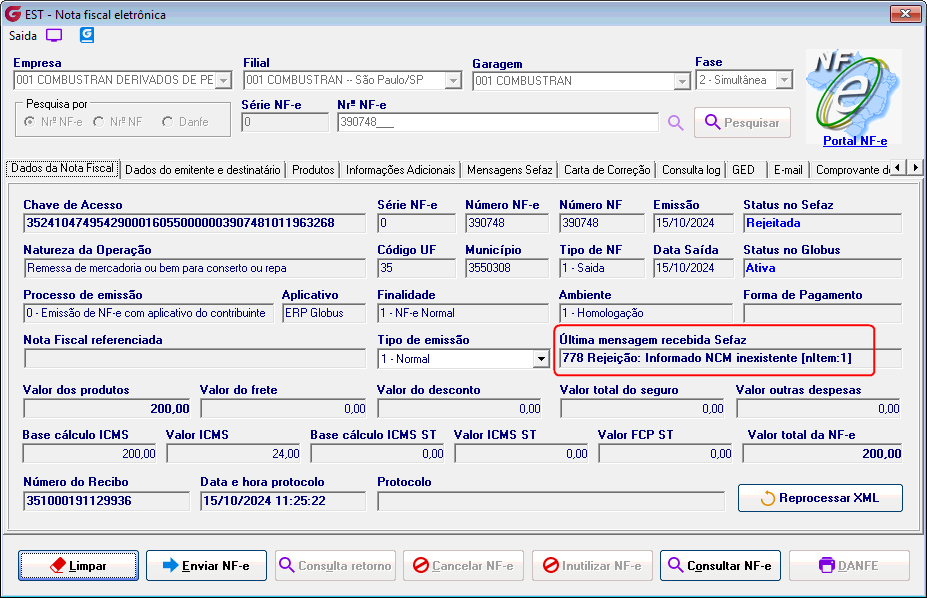Expand the Empresa dropdown
The image size is (927, 598).
click(223, 80)
